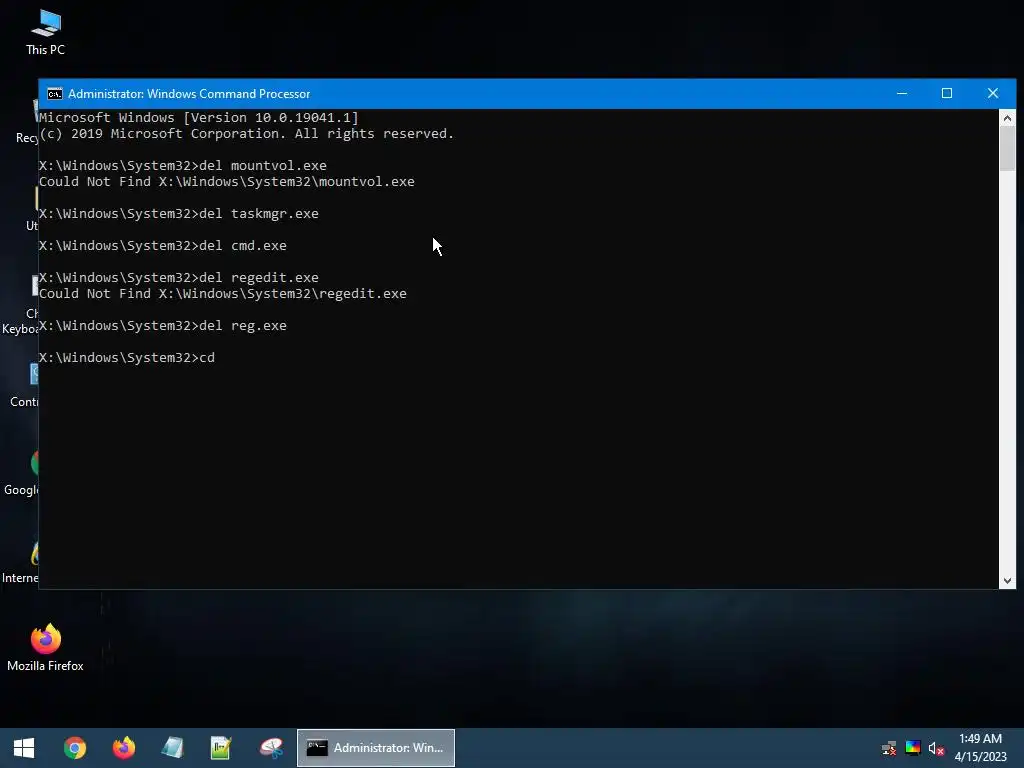Launch Google Chrome from the taskbar
Viewport: 1024px width, 768px height.
click(74, 748)
